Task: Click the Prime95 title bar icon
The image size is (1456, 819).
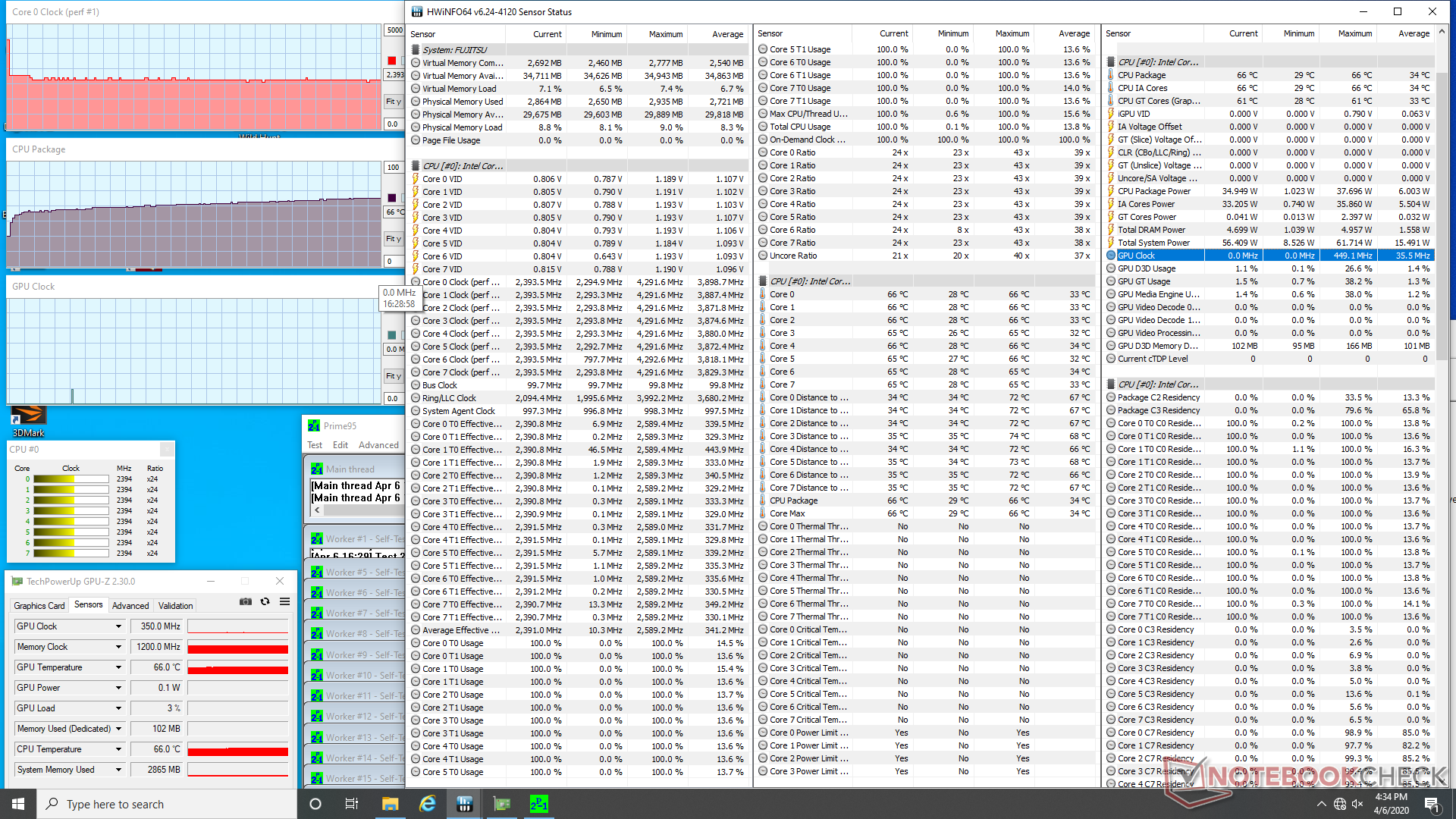Action: pyautogui.click(x=313, y=426)
